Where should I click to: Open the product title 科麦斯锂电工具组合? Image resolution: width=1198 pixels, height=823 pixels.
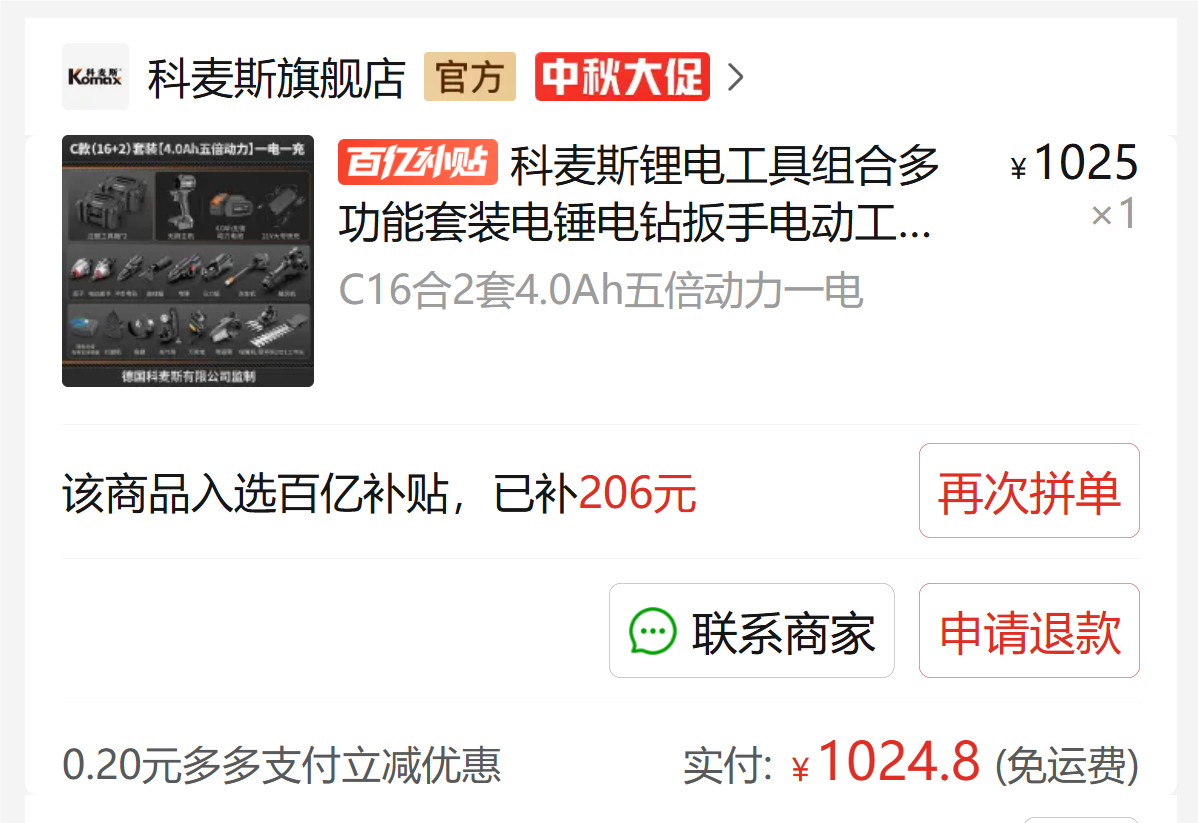point(639,194)
